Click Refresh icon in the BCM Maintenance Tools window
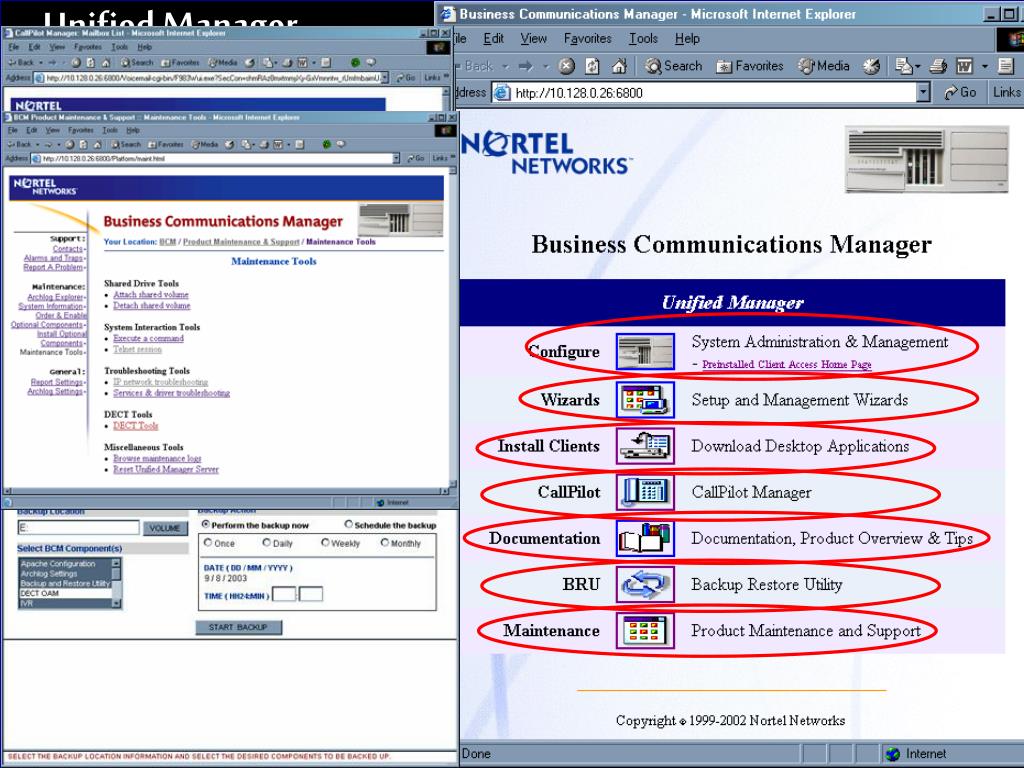This screenshot has height=768, width=1024. pyautogui.click(x=84, y=144)
